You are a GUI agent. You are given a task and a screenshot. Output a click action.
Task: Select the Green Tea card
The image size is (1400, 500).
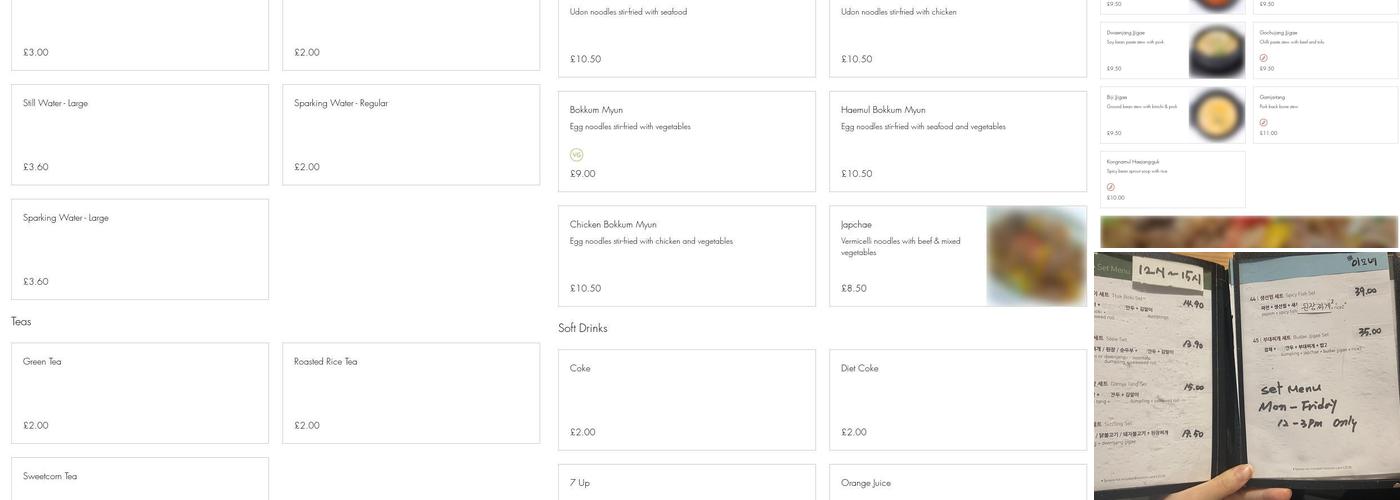click(x=140, y=393)
